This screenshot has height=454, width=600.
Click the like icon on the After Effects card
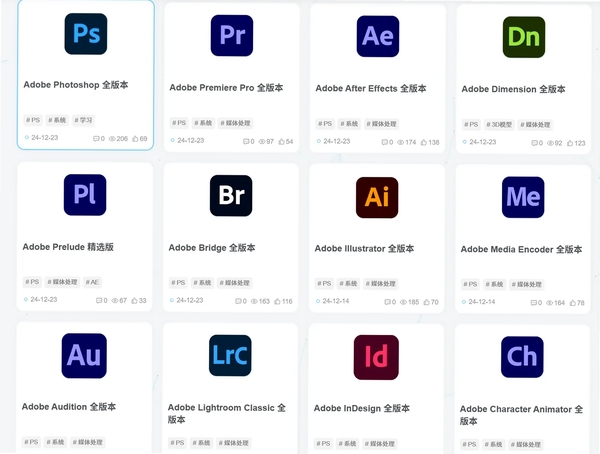[424, 142]
